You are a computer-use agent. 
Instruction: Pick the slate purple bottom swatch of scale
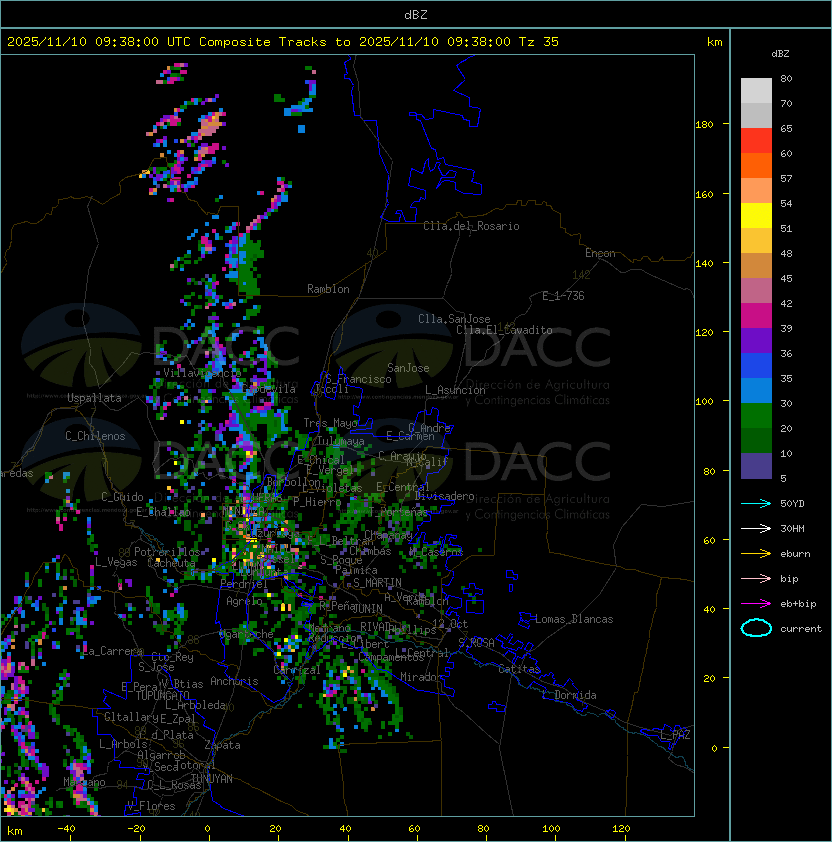pyautogui.click(x=756, y=466)
